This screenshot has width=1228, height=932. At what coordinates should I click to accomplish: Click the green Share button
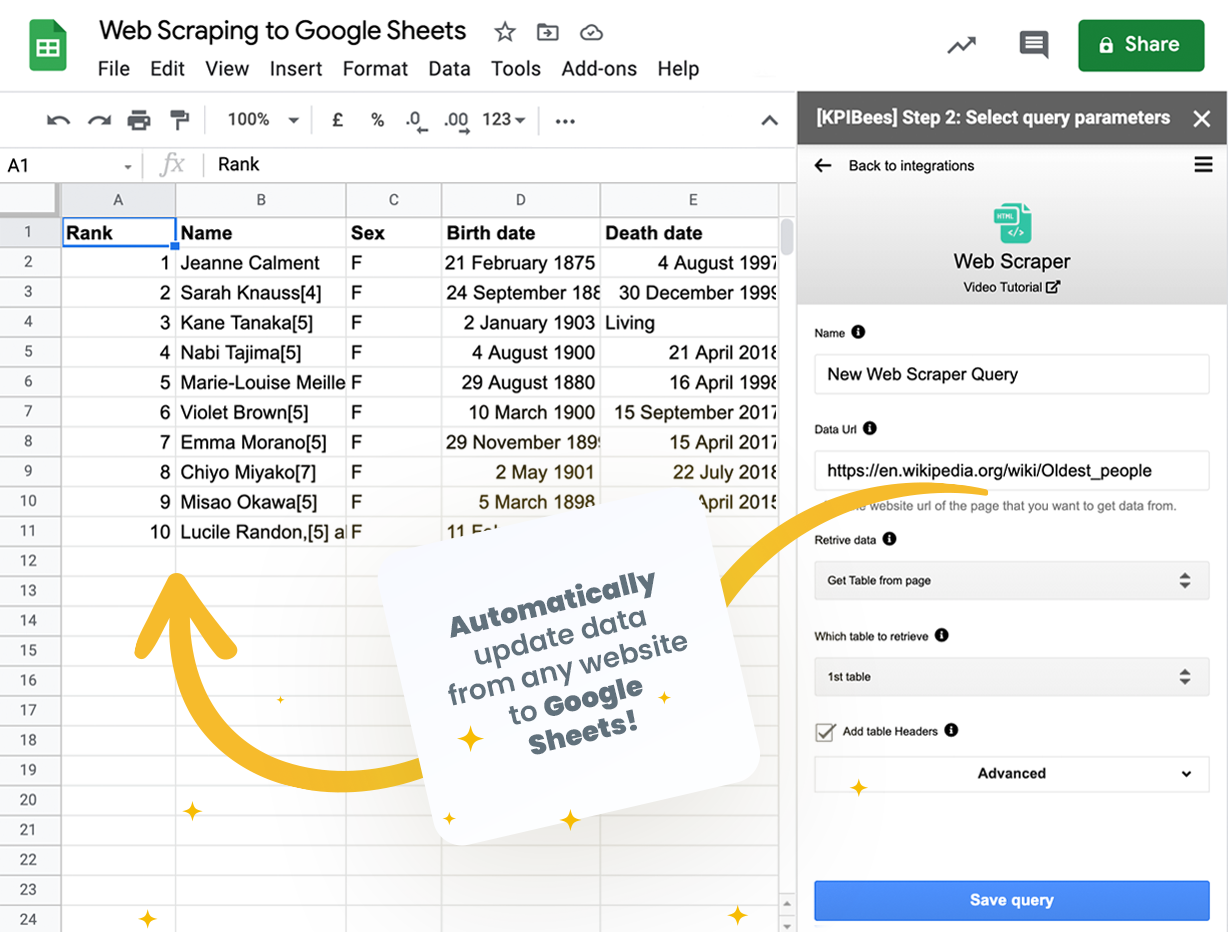coord(1141,45)
